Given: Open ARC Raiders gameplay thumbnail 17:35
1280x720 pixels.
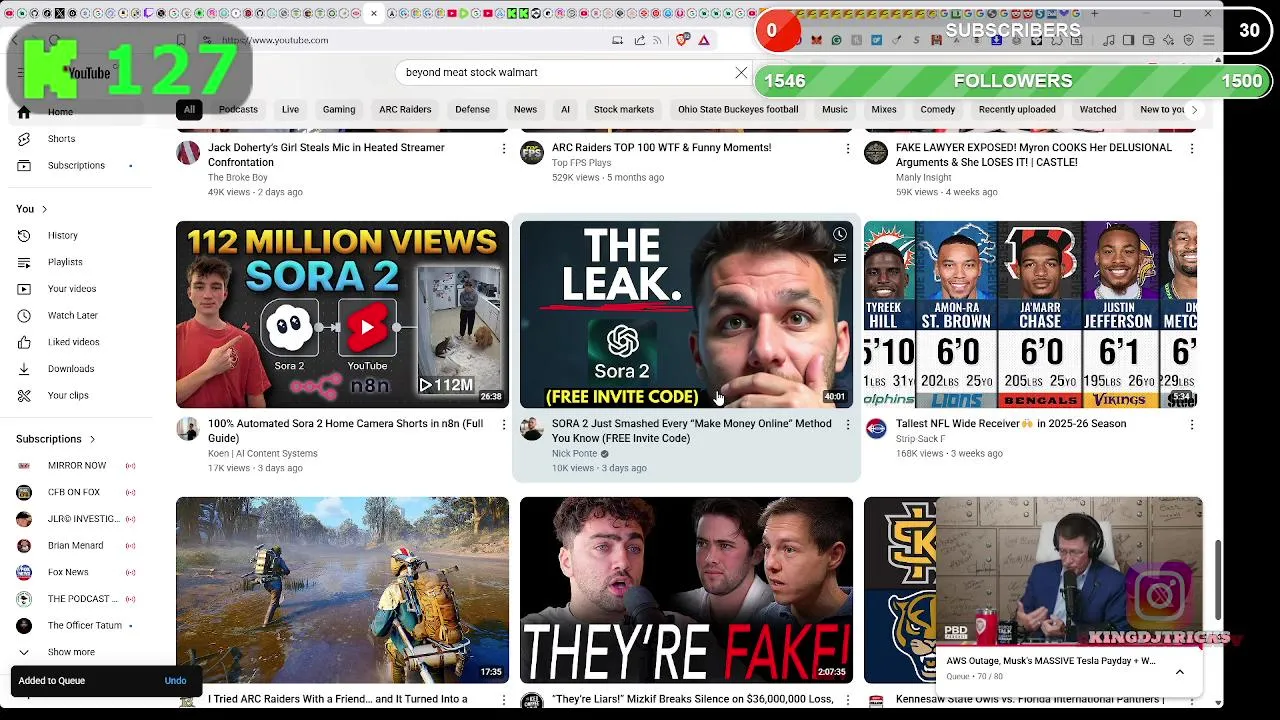Looking at the screenshot, I should click(342, 590).
